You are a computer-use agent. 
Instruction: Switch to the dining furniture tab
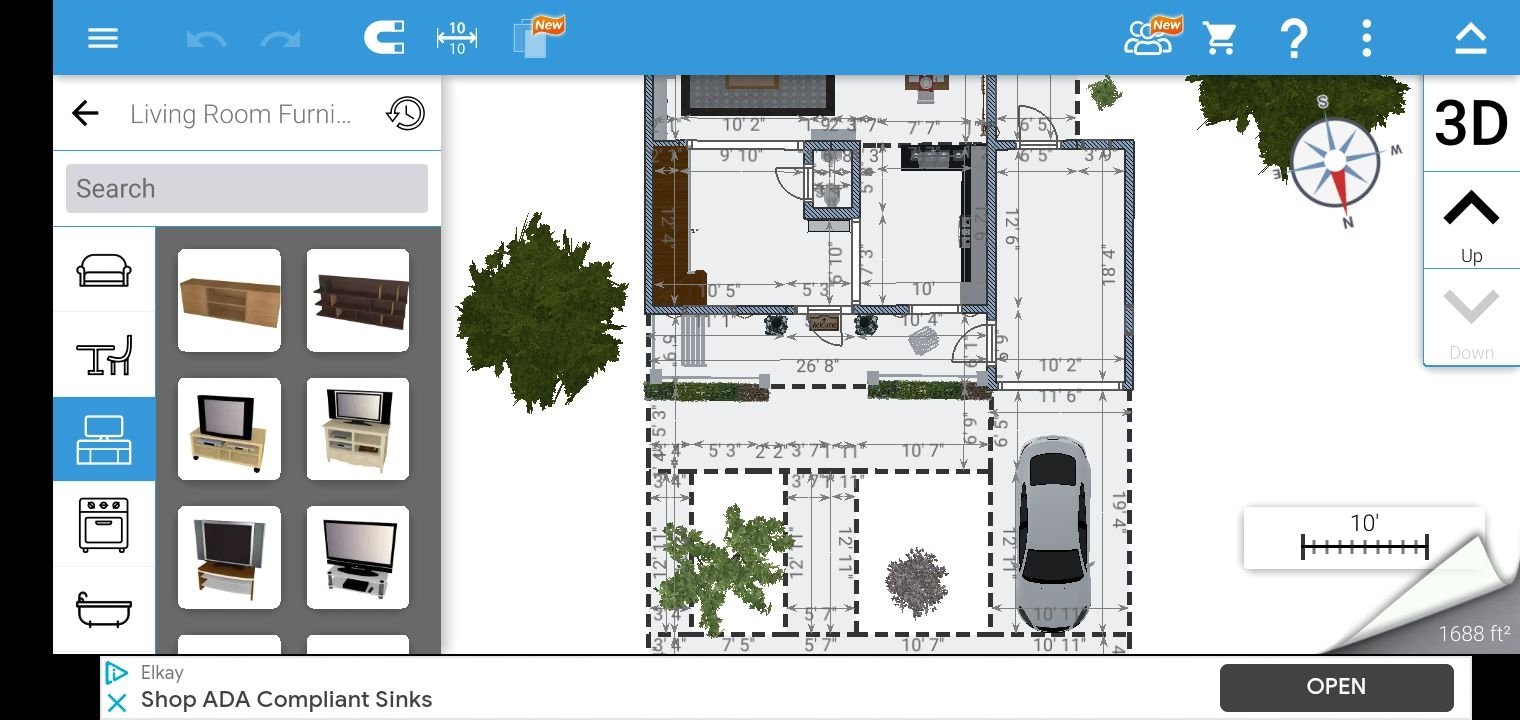(104, 353)
